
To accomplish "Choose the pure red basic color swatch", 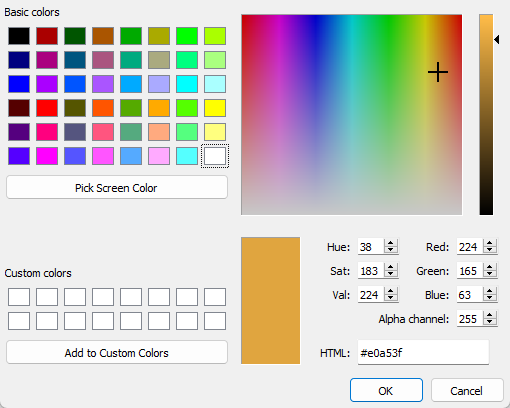I will pos(47,108).
